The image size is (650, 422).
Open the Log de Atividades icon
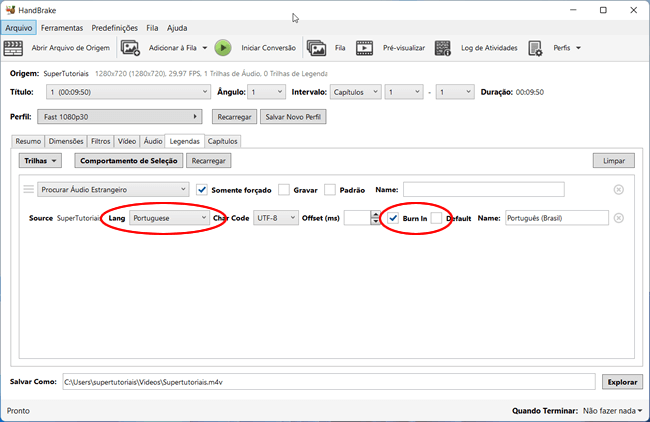(443, 47)
